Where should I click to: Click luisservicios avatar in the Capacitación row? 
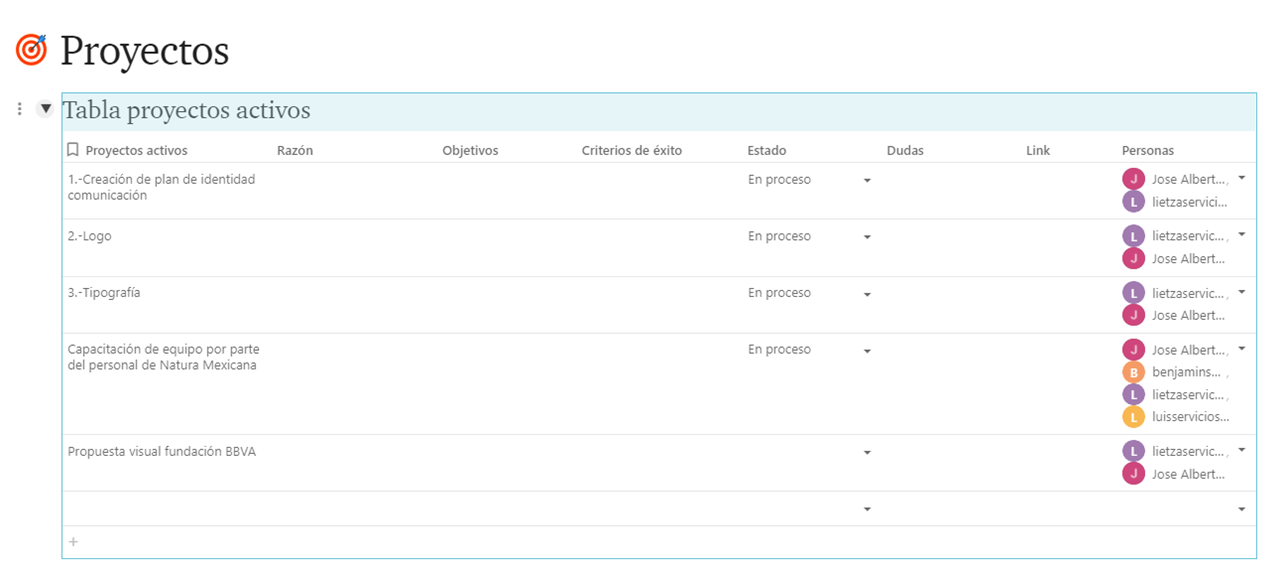point(1133,417)
